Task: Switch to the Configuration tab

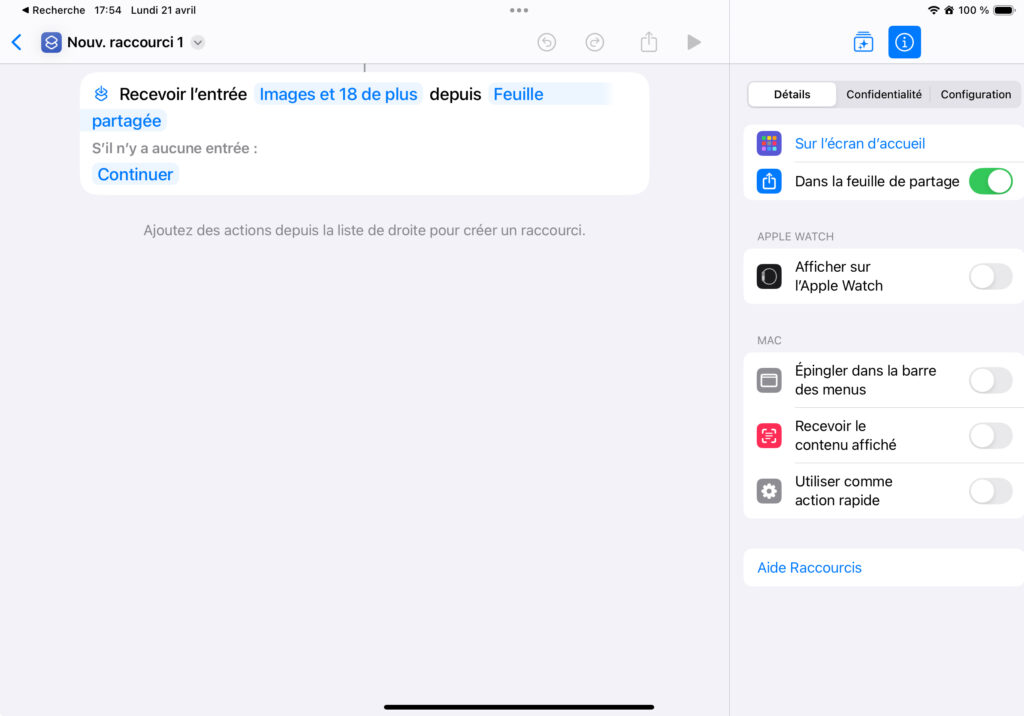Action: pyautogui.click(x=975, y=94)
